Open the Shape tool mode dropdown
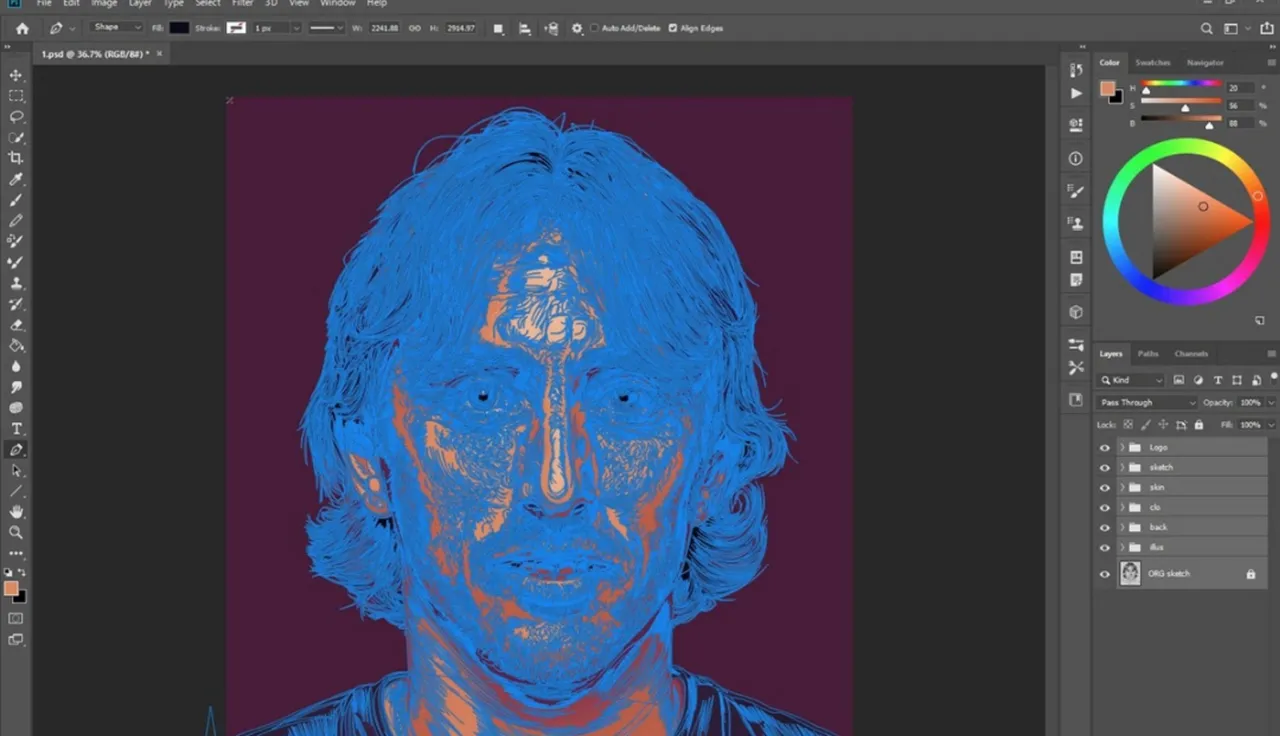Screen dimensions: 1280x736 117,28
